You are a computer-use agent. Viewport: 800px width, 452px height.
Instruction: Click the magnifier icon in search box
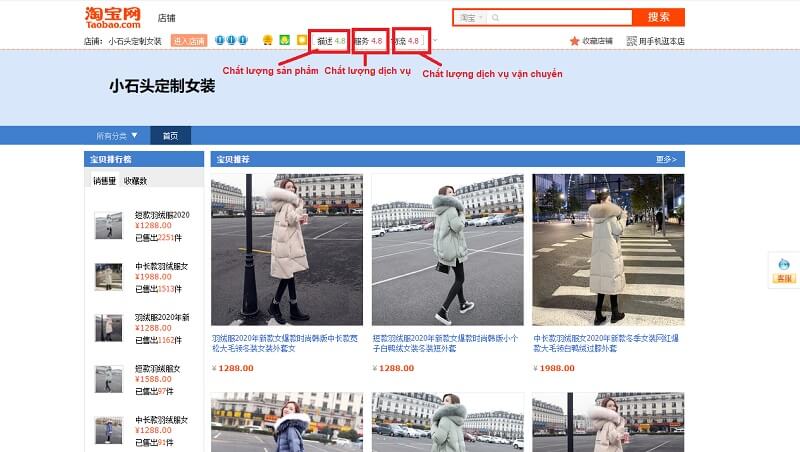495,18
